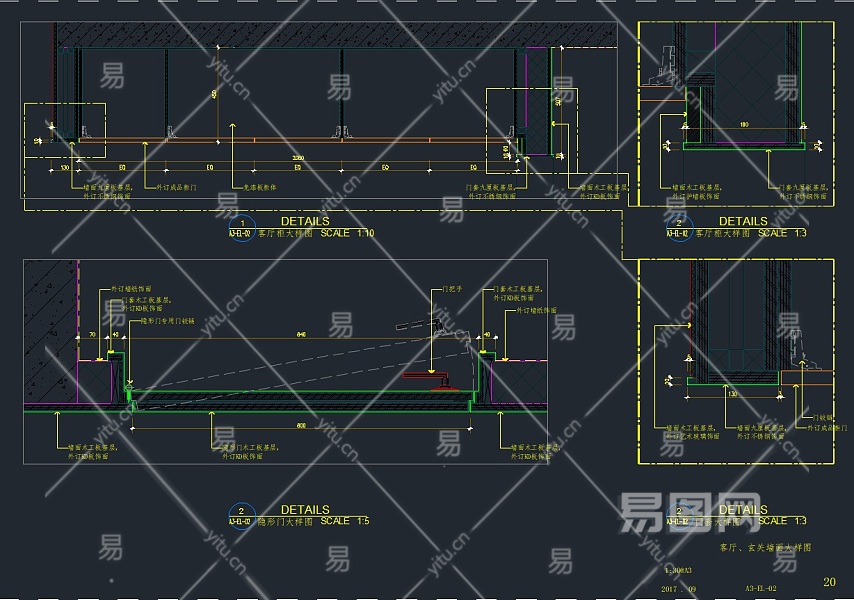Viewport: 854px width, 600px height.
Task: Click the detail number 1 callout bubble
Action: click(242, 228)
